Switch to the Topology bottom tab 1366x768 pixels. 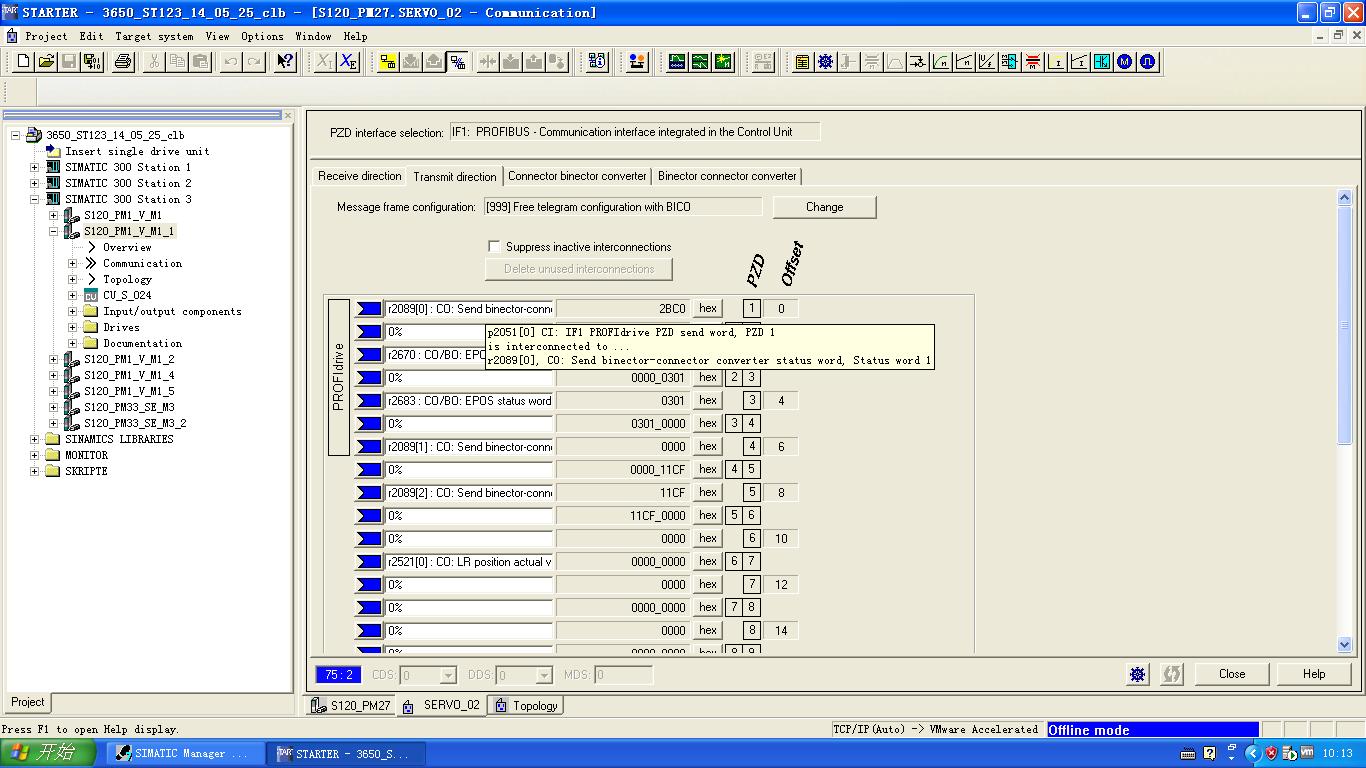pos(527,706)
